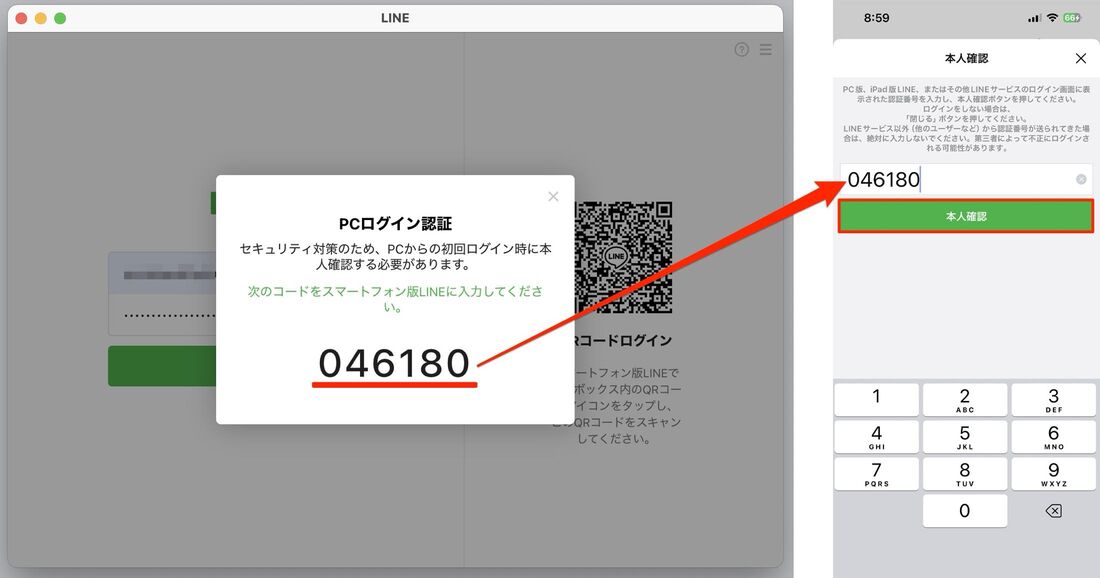Click the masked password field

coord(160,313)
